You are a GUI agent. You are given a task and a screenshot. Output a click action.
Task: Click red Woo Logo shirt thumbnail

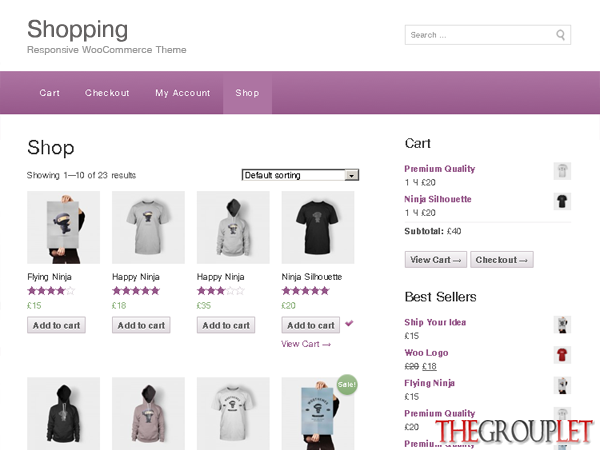(x=562, y=355)
